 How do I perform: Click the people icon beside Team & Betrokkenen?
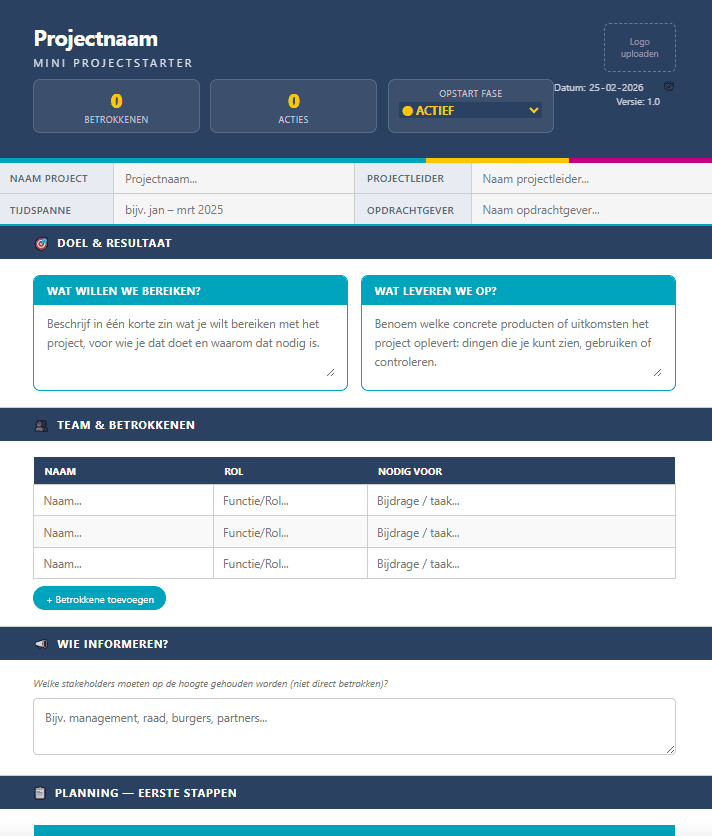click(41, 425)
